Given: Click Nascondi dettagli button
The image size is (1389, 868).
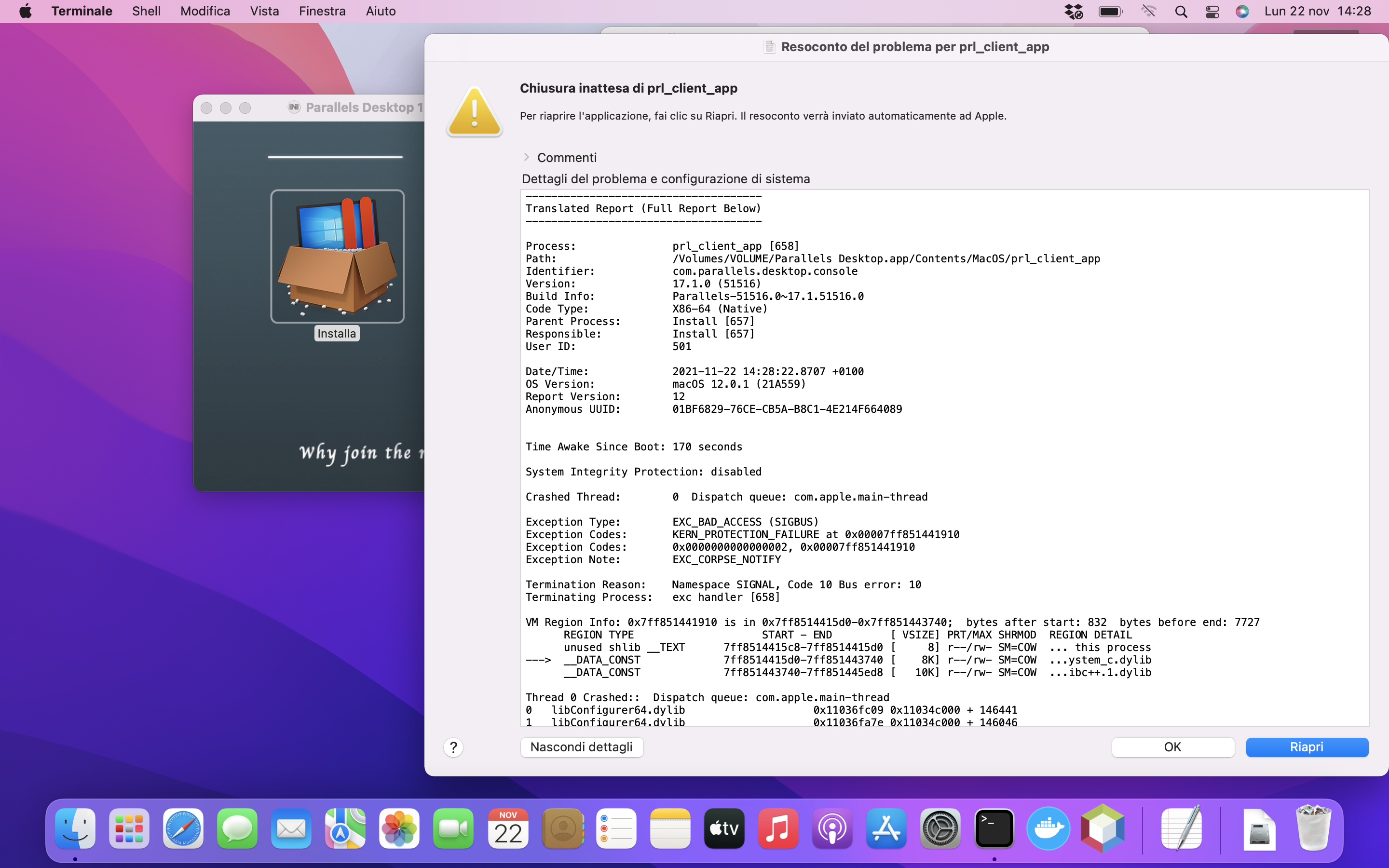Looking at the screenshot, I should (x=582, y=747).
